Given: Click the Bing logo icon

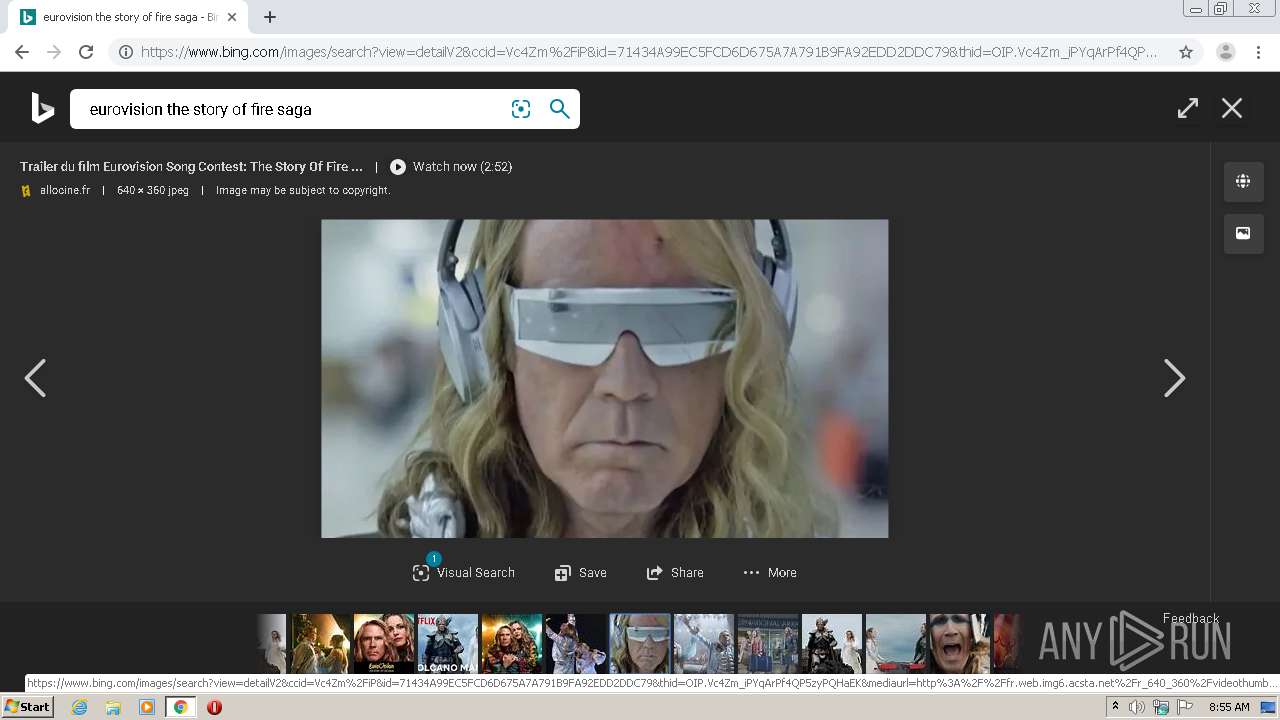Looking at the screenshot, I should click(x=42, y=108).
